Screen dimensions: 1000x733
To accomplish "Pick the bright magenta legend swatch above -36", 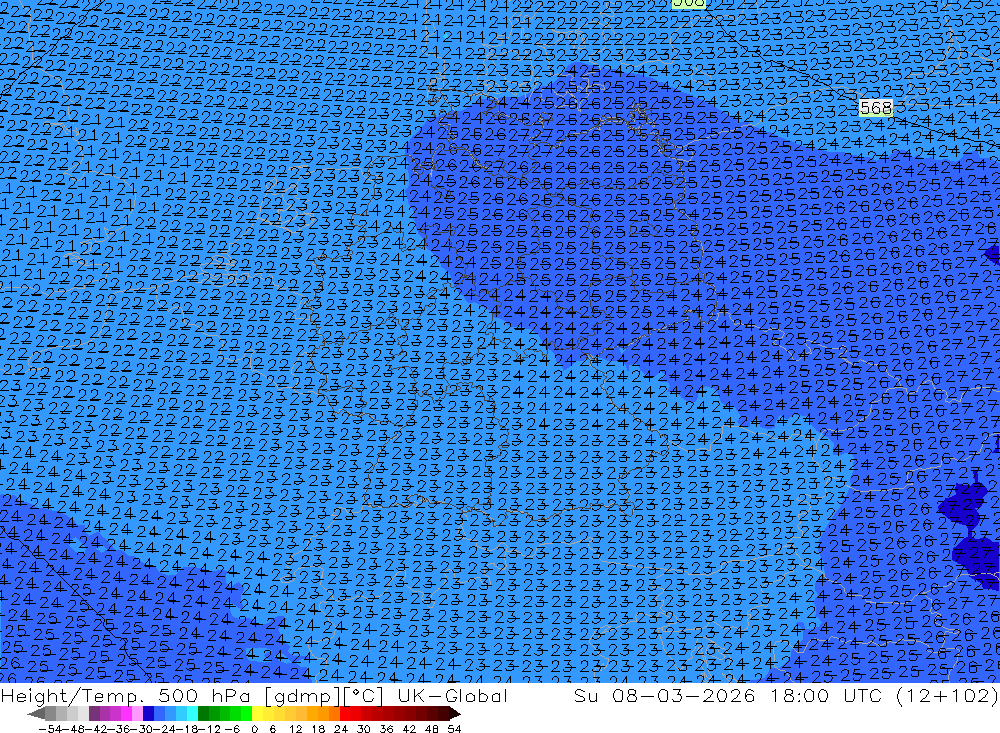I will pos(126,713).
